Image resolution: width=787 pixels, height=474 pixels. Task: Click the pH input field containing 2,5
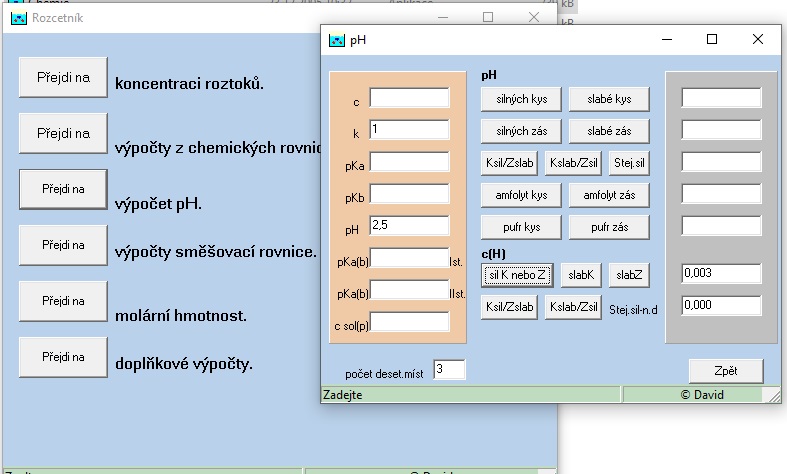pos(409,225)
